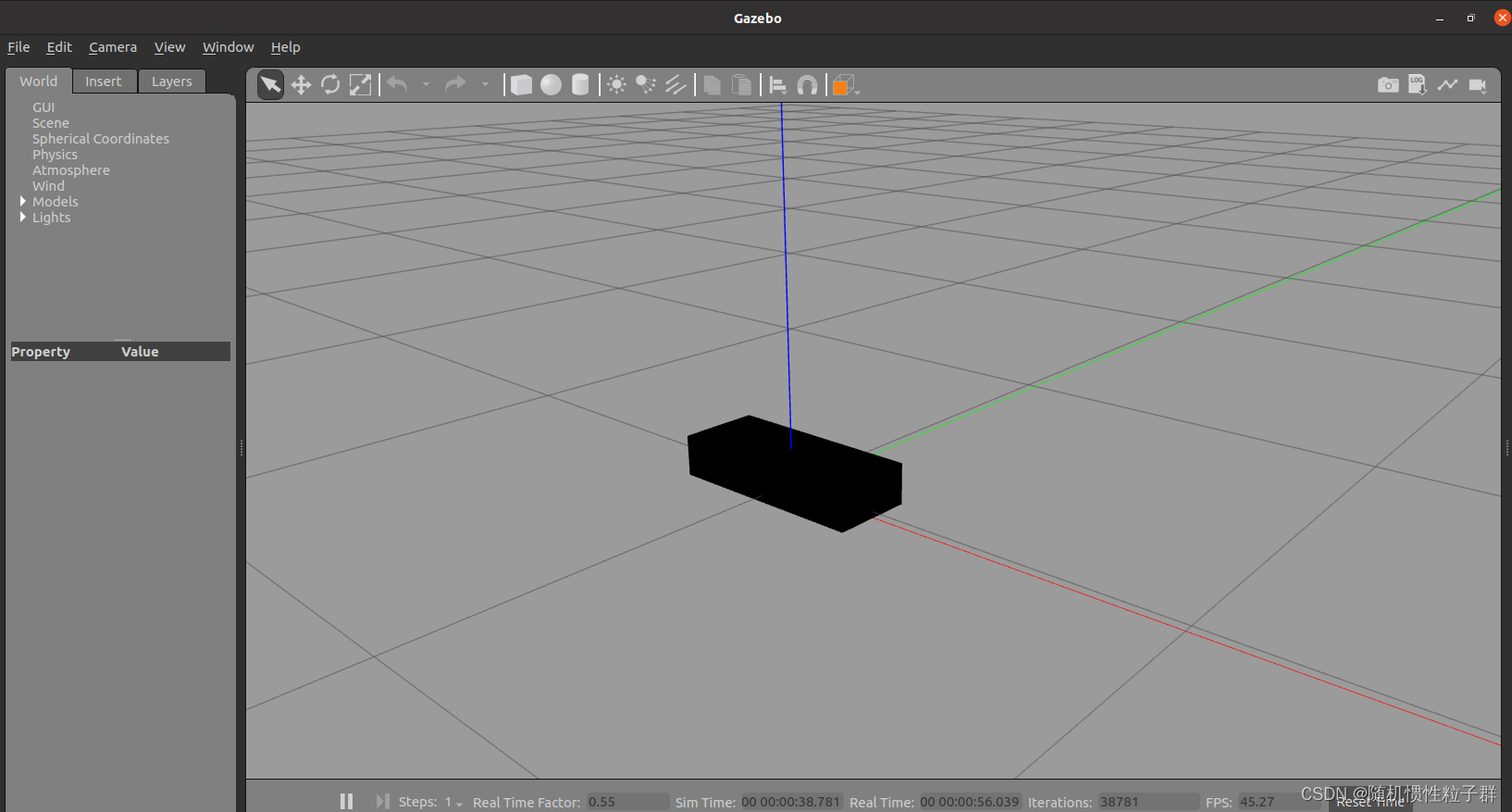Expand the Models tree node
The height and width of the screenshot is (812, 1512).
click(23, 201)
